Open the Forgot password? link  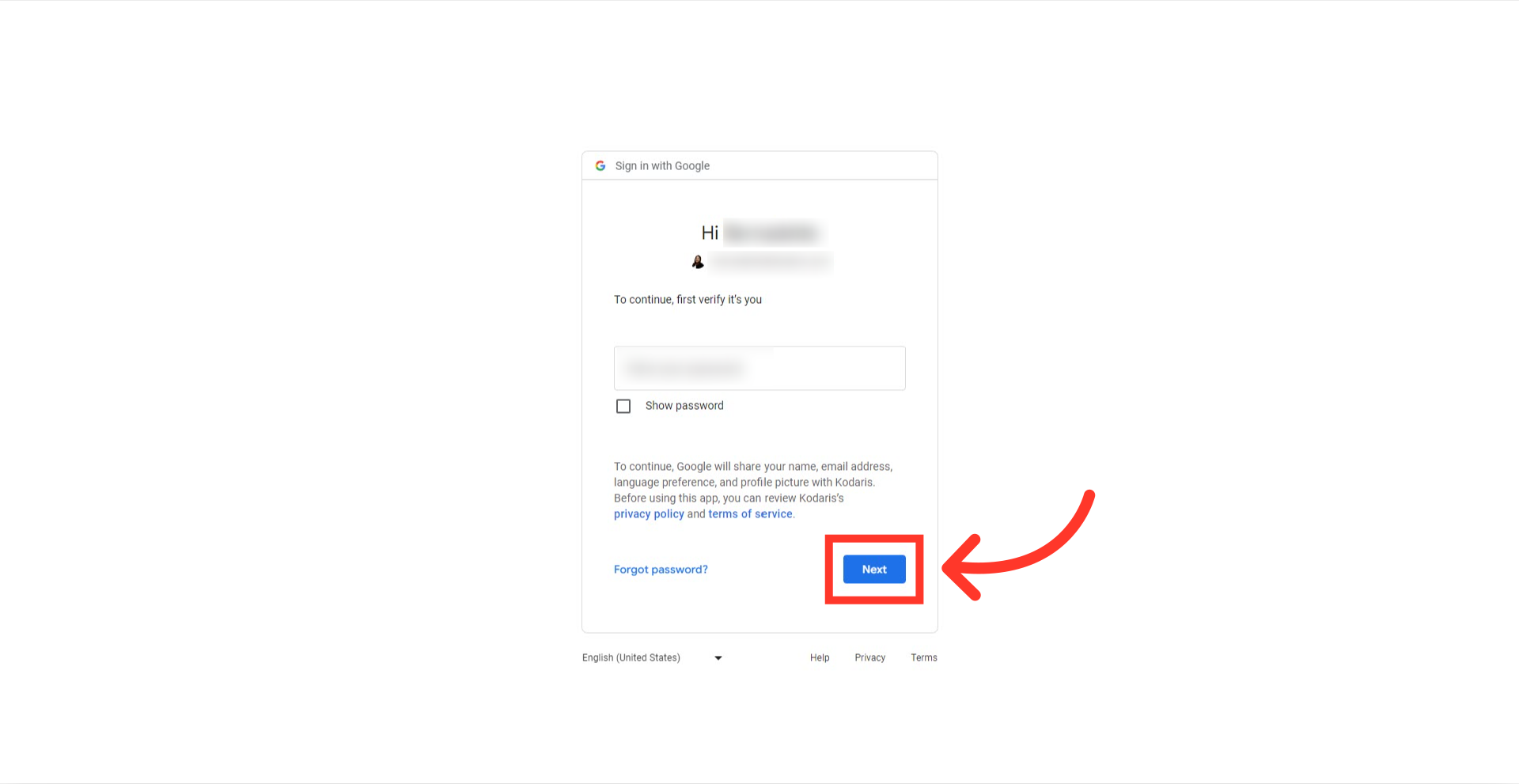(661, 569)
